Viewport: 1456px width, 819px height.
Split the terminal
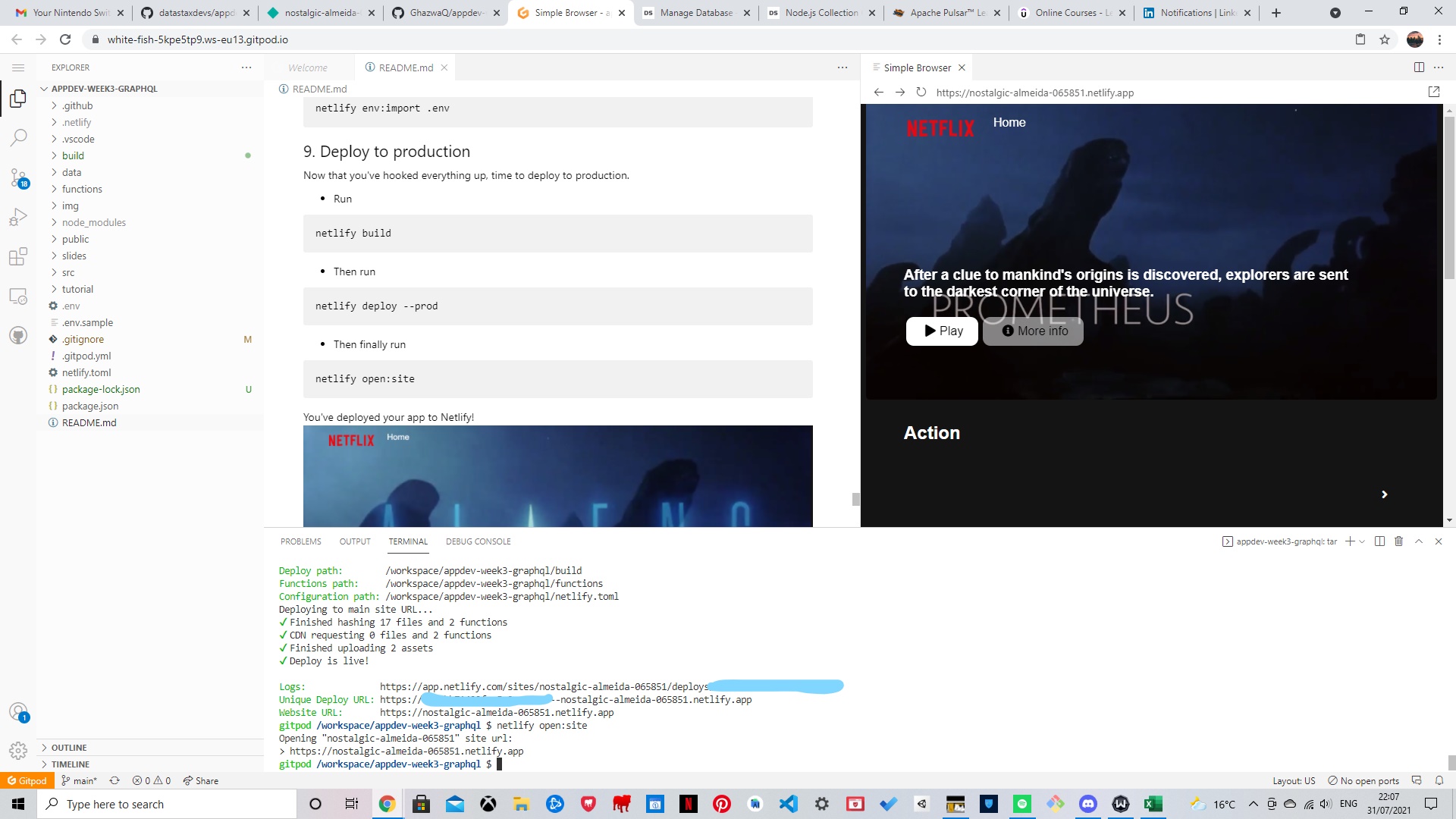pos(1379,541)
